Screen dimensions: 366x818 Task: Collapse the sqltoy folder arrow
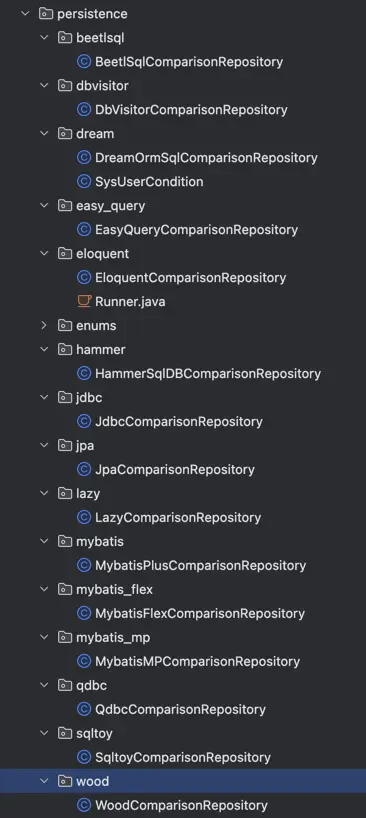coord(44,733)
